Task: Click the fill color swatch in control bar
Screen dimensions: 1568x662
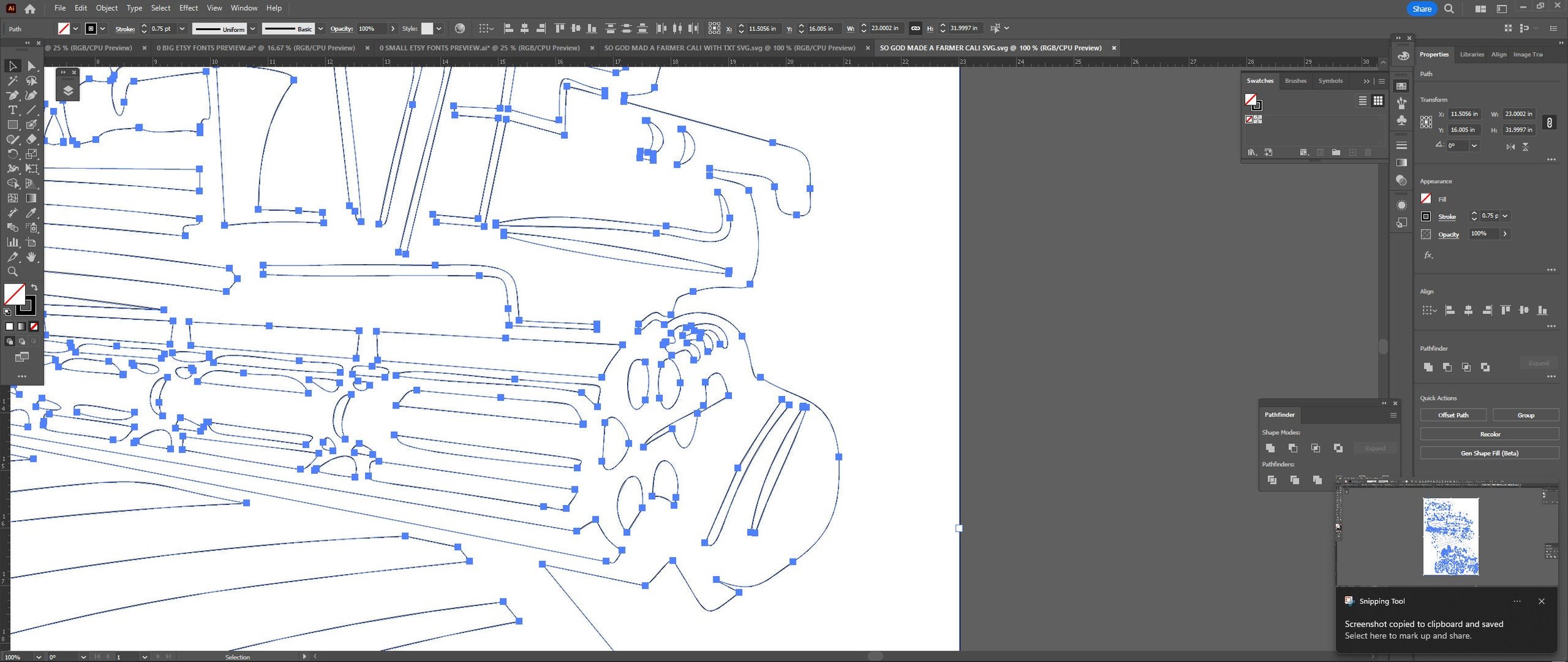Action: click(x=63, y=29)
